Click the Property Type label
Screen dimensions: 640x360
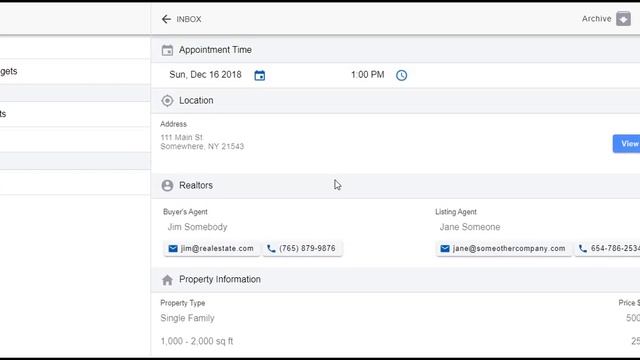(x=182, y=303)
